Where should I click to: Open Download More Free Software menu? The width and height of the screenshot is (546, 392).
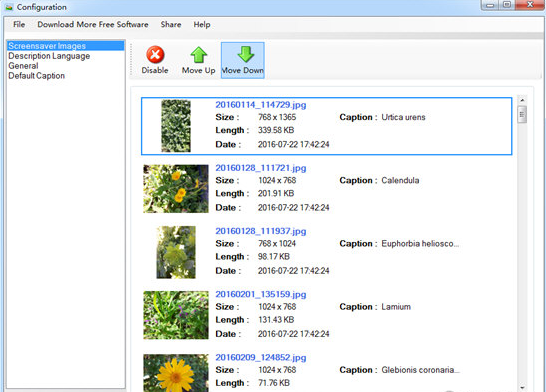pos(93,24)
